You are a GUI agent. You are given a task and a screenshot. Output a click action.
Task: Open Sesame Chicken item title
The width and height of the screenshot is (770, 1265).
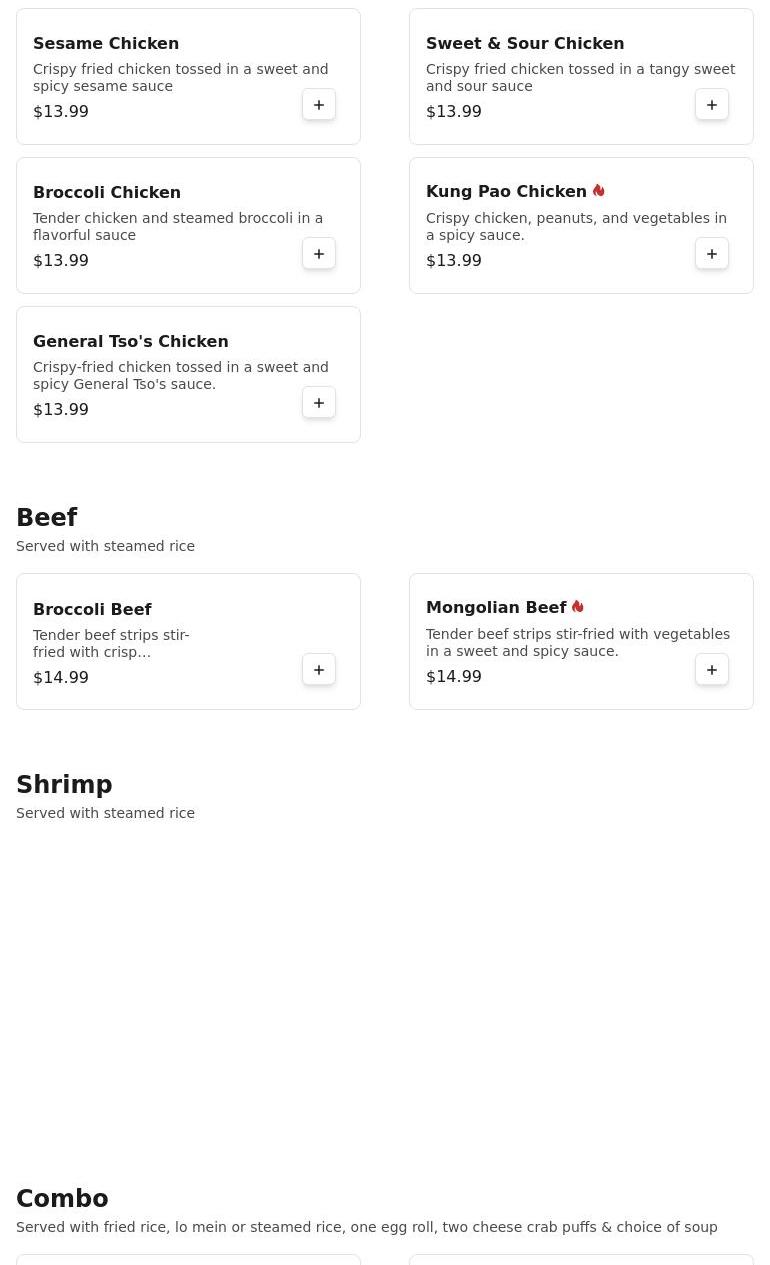pyautogui.click(x=106, y=44)
